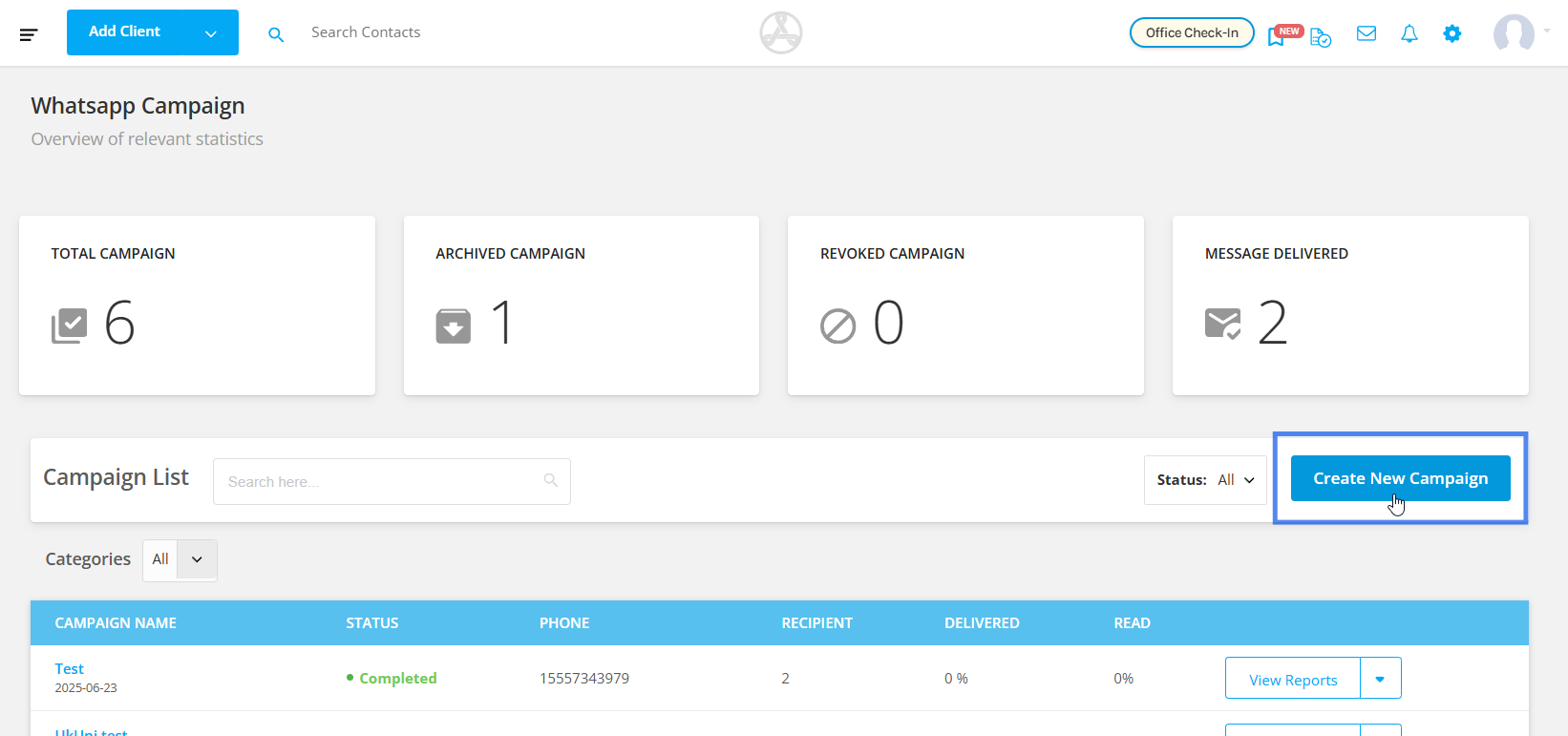Click the Completed status of Test
Screen dimensions: 1568x736
coord(392,678)
